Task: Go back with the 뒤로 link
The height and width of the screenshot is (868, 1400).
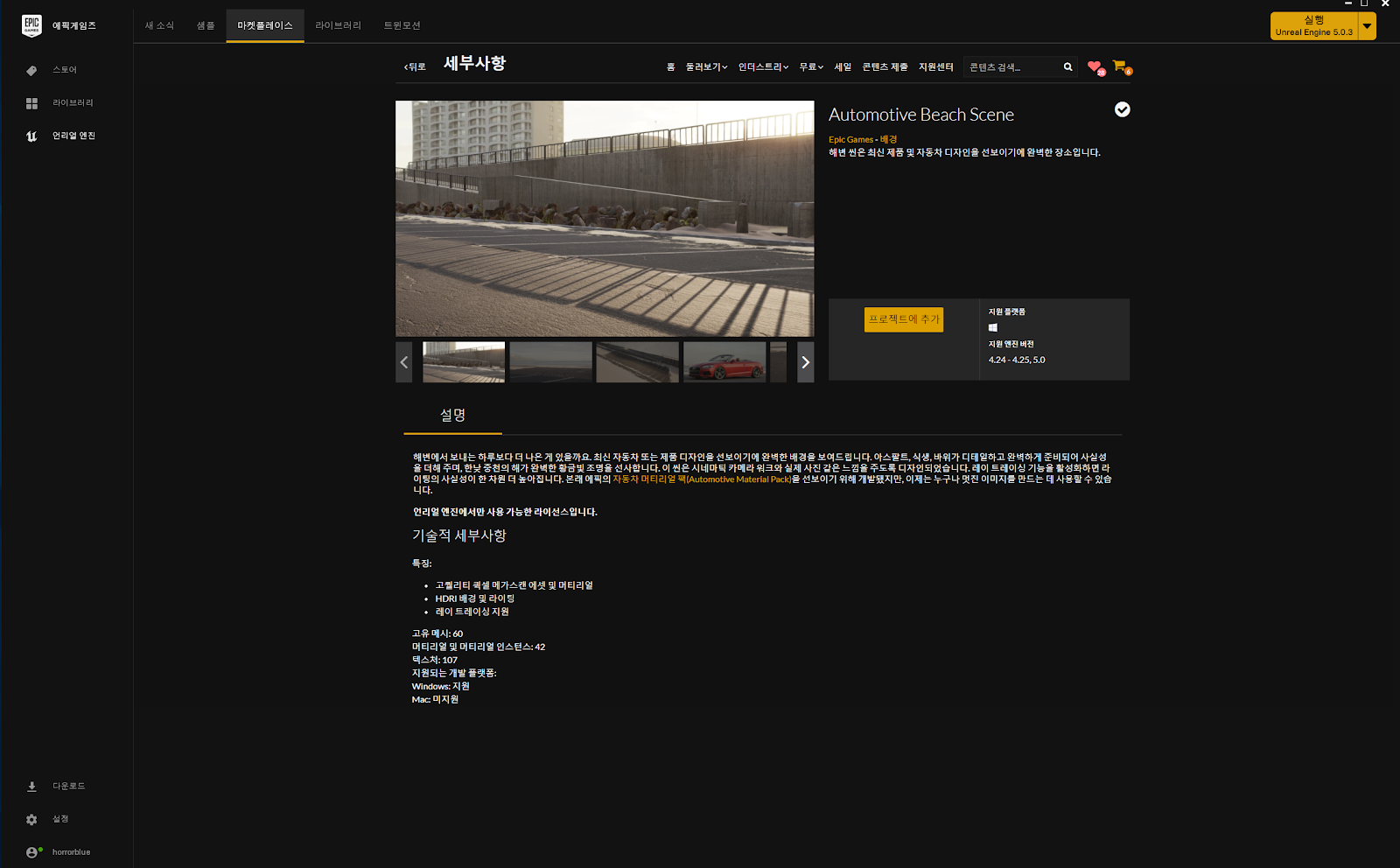Action: 415,66
